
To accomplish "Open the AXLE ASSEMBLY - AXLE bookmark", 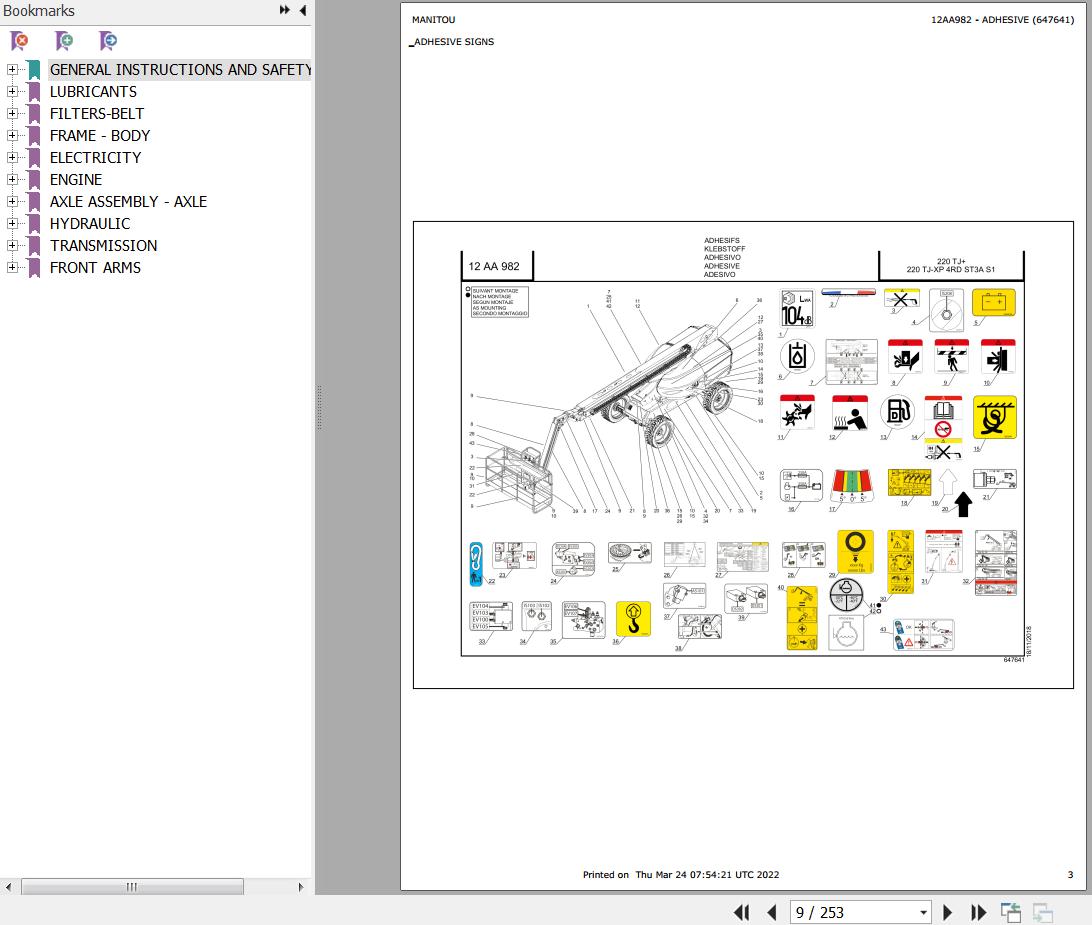I will pos(128,202).
